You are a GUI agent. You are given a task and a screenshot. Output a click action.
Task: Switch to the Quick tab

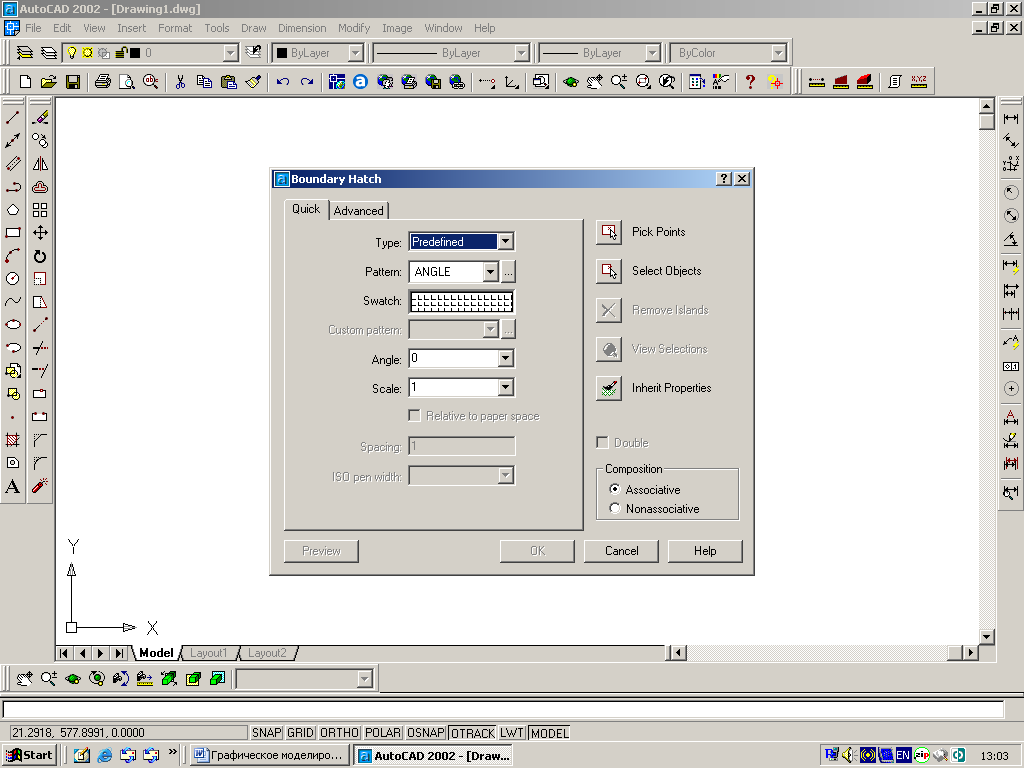(x=306, y=209)
